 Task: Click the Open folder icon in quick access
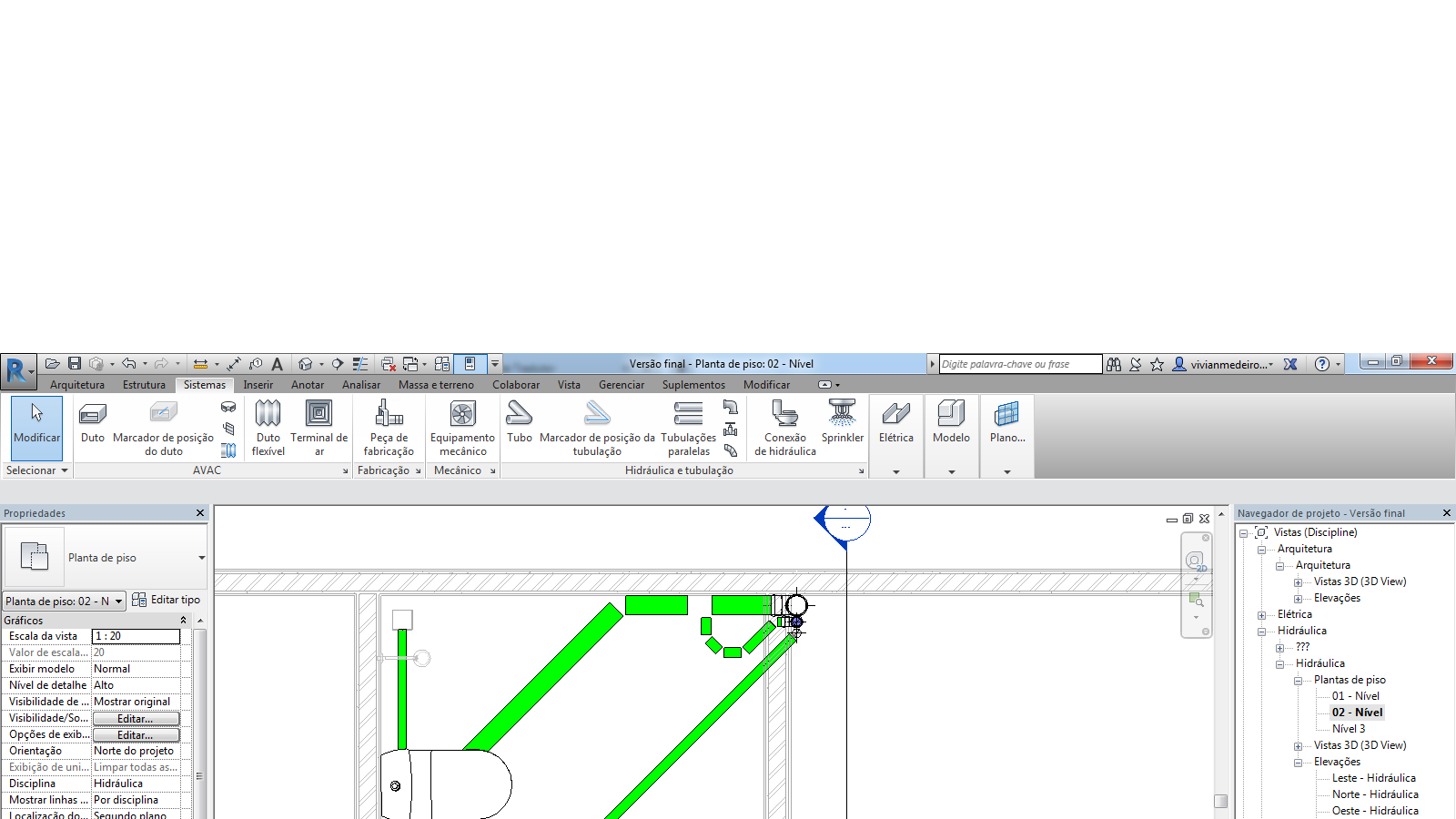click(x=53, y=364)
